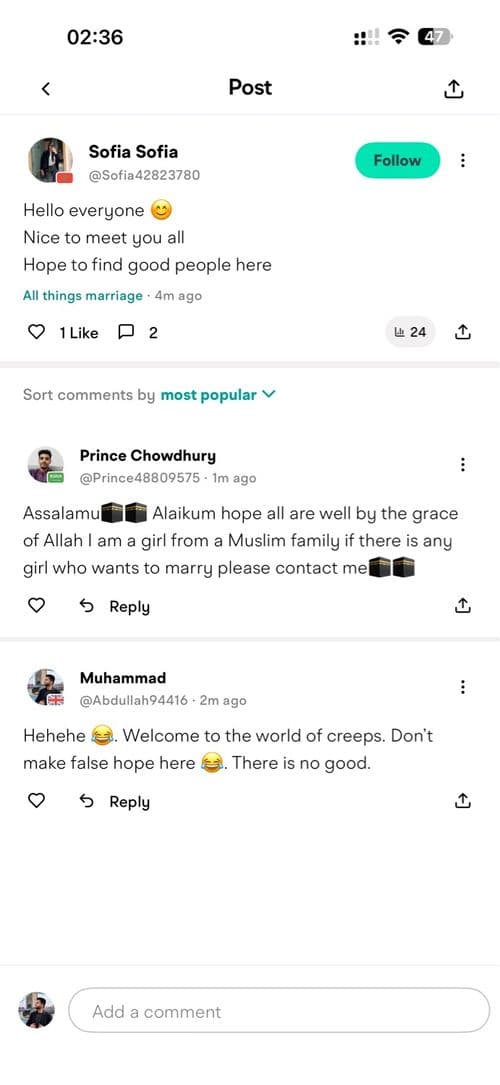Open options menu on Muhammad's comment
This screenshot has height=1085, width=500.
pyautogui.click(x=463, y=687)
